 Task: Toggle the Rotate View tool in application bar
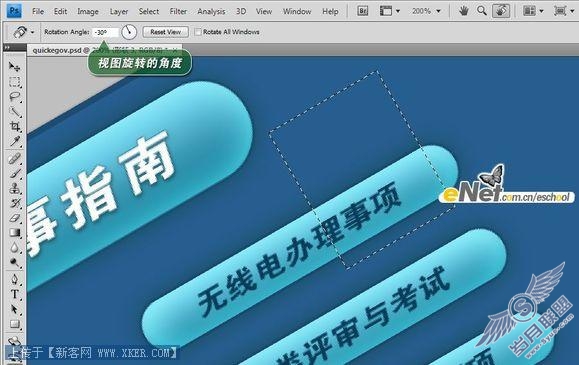501,11
